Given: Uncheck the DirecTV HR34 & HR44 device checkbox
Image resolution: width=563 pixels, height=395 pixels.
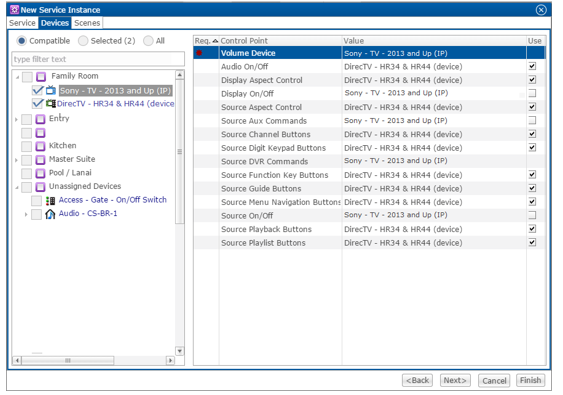Looking at the screenshot, I should pos(37,104).
